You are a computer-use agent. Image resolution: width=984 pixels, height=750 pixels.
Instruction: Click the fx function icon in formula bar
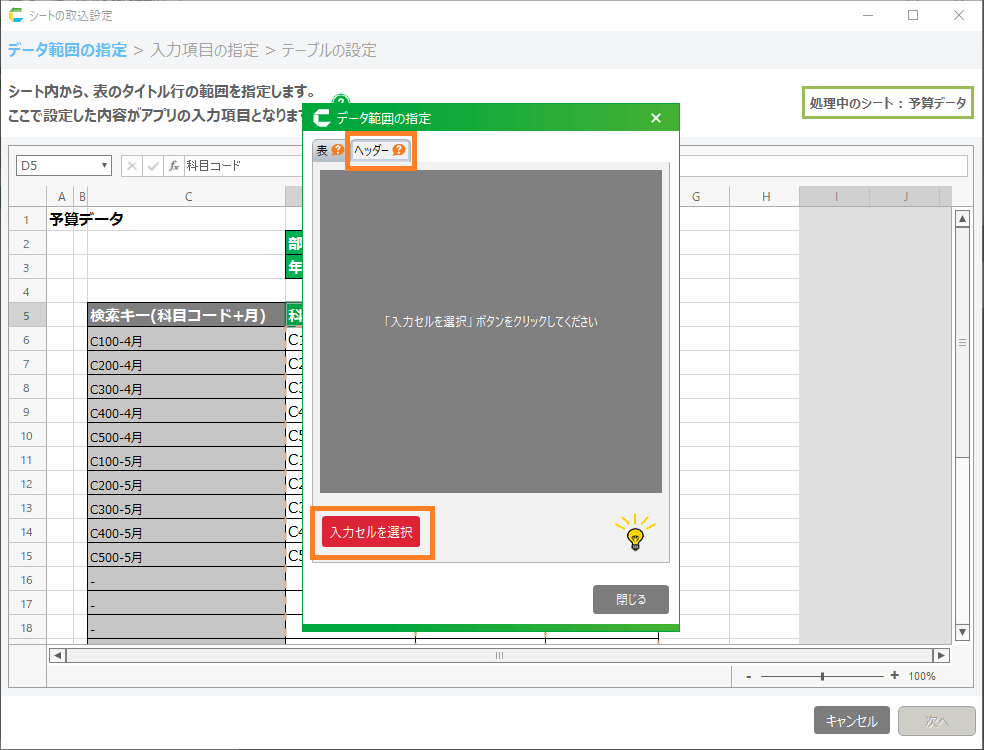[173, 166]
